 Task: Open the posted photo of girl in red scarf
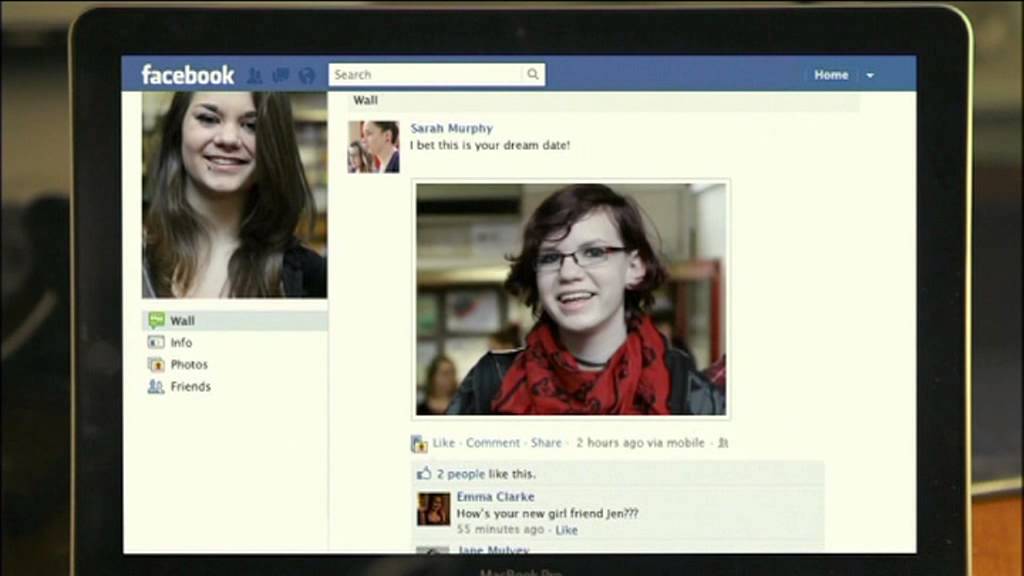tap(571, 299)
